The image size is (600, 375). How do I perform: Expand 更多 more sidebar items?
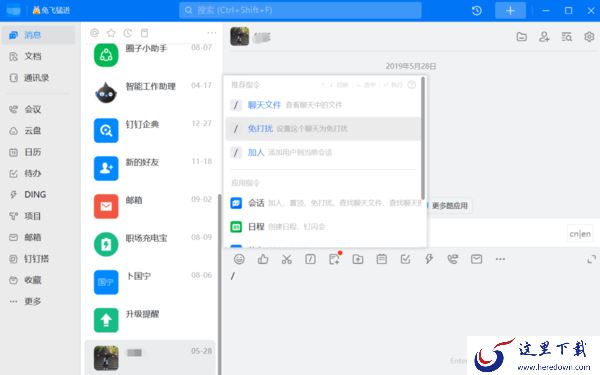tap(38, 301)
